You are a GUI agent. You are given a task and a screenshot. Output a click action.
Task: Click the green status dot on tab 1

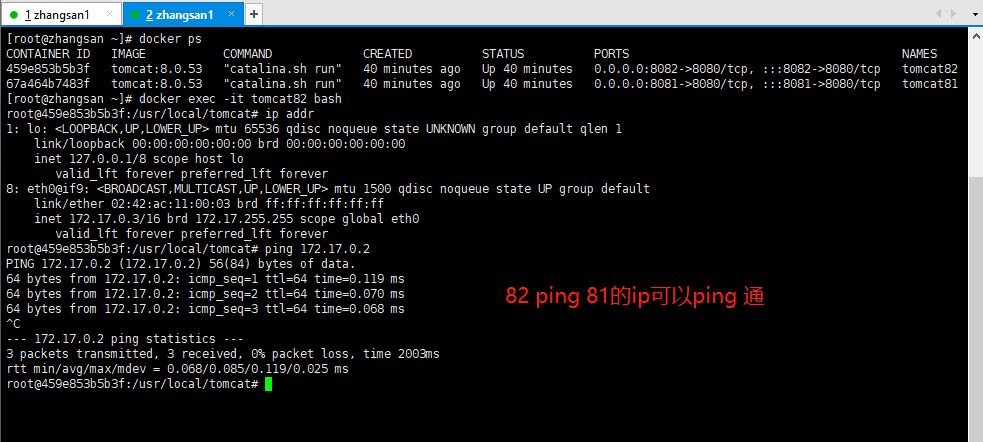[x=14, y=14]
